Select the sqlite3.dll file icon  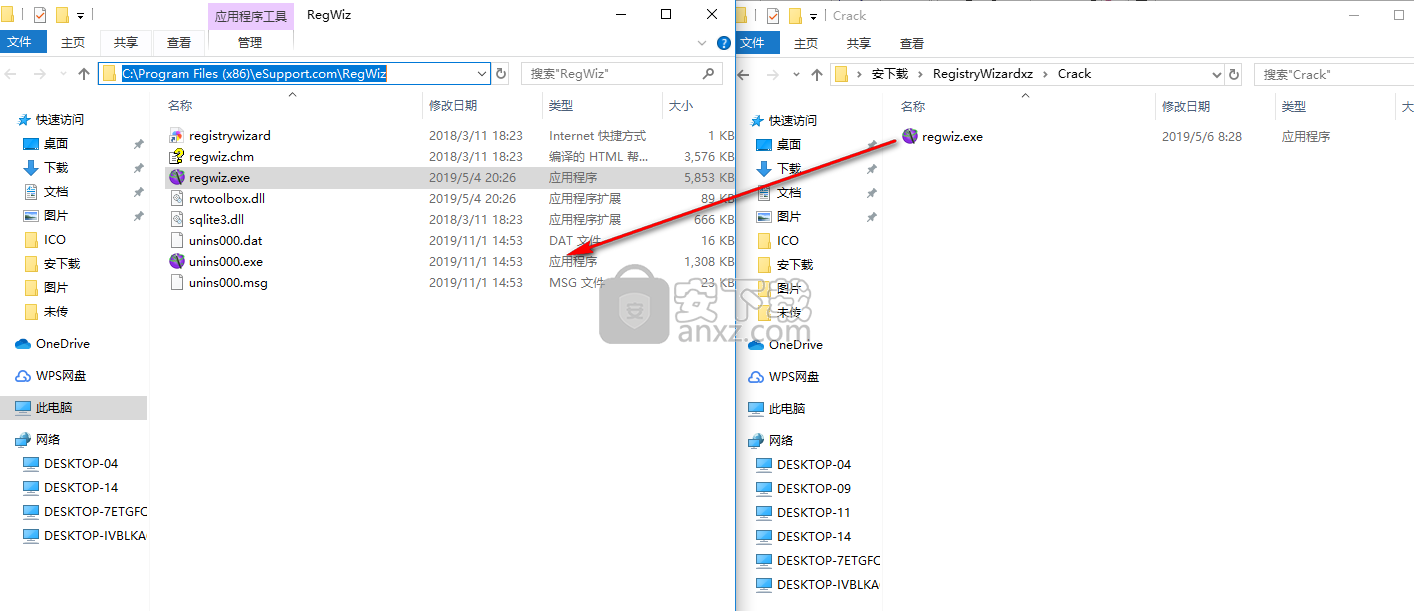177,219
